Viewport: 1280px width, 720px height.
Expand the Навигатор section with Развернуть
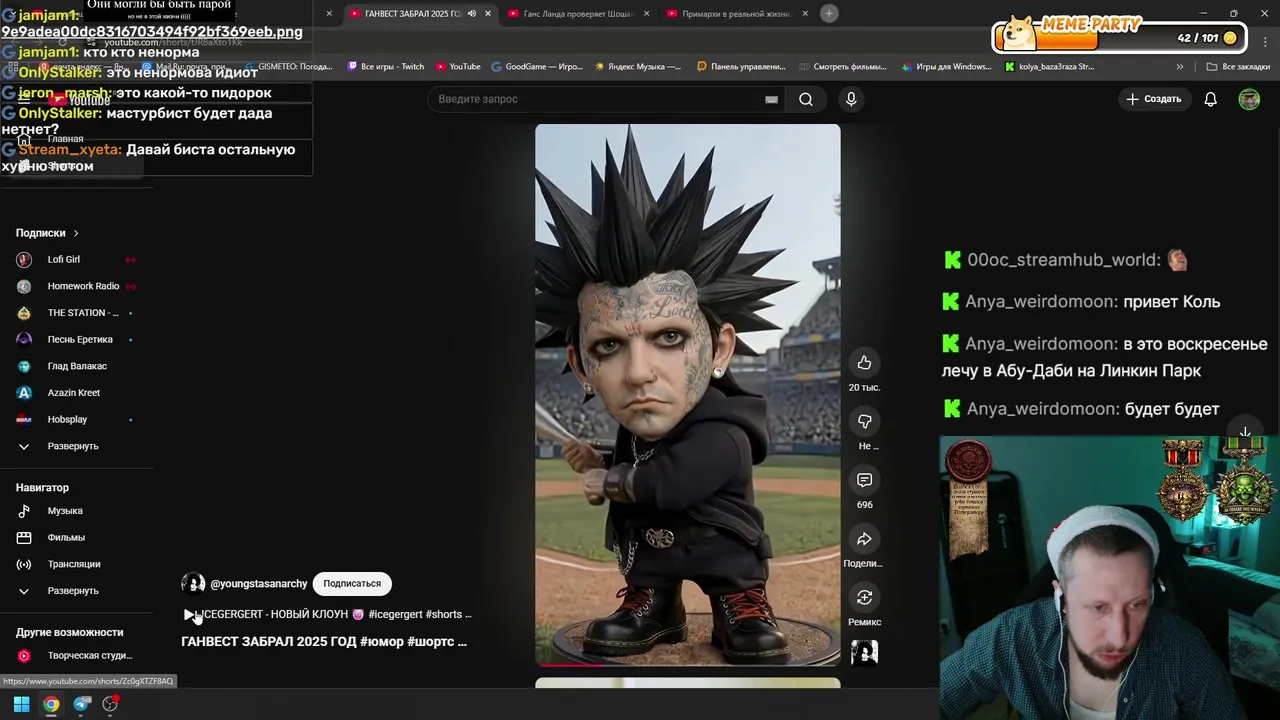[x=75, y=591]
